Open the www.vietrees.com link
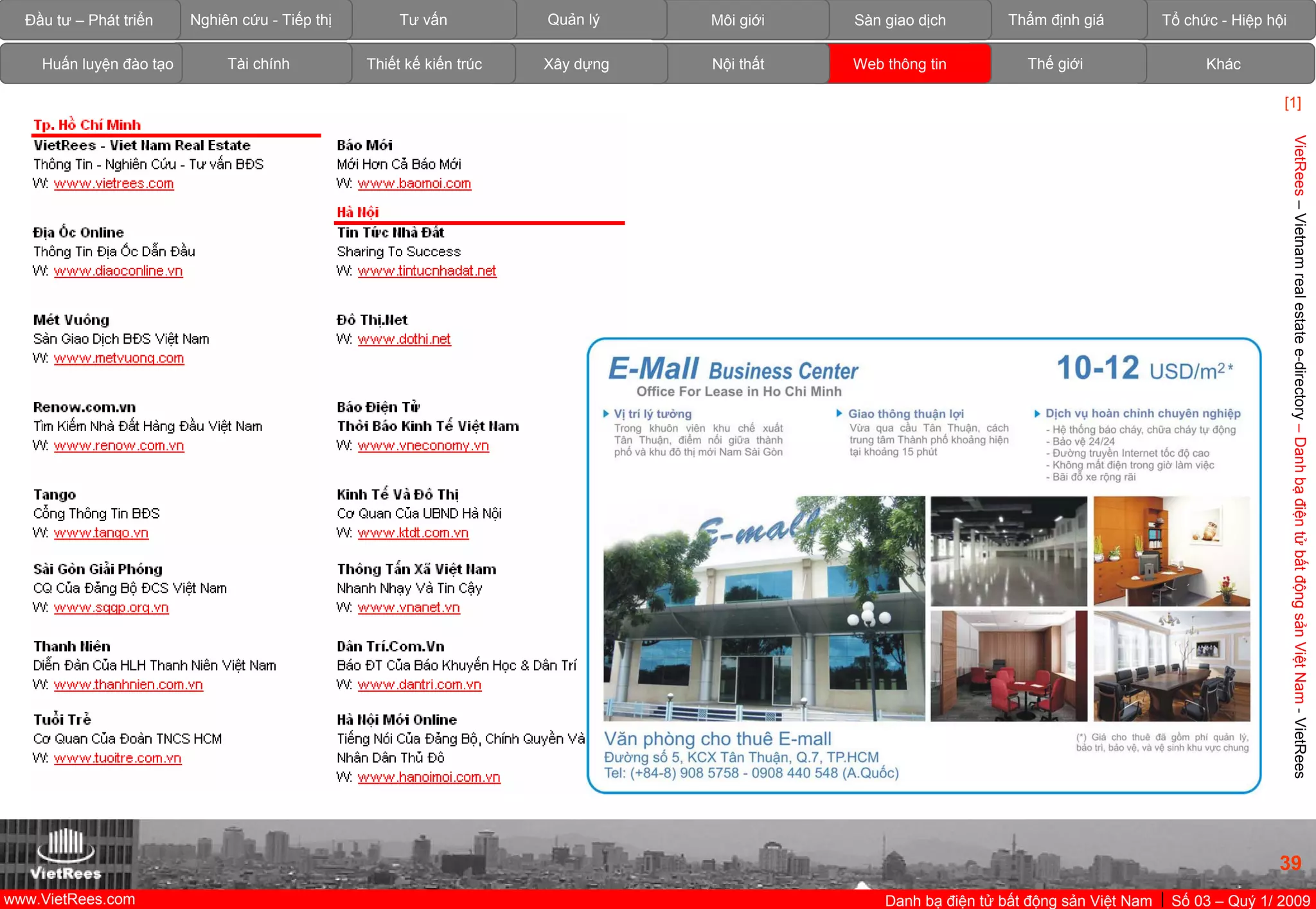1316x909 pixels. tap(114, 184)
